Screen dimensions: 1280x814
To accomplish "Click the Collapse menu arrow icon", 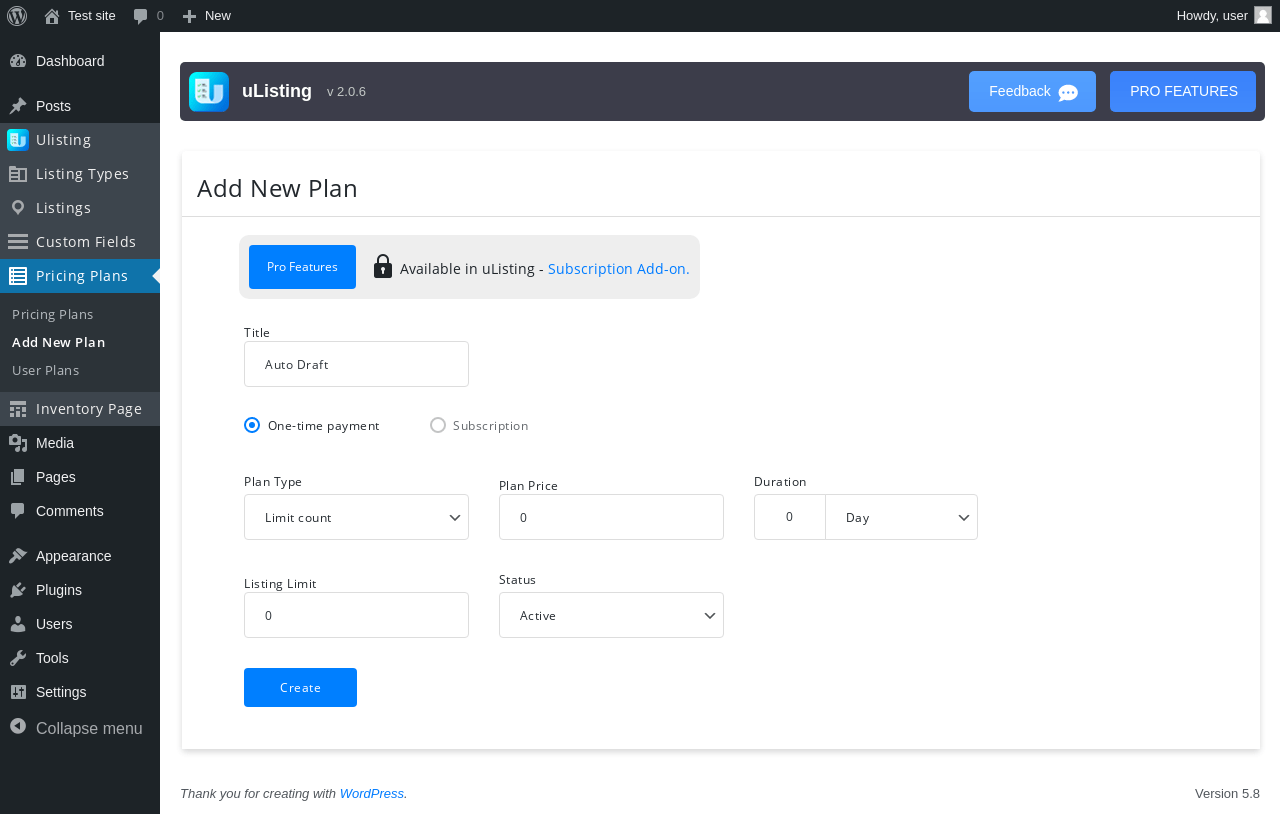I will tap(18, 726).
